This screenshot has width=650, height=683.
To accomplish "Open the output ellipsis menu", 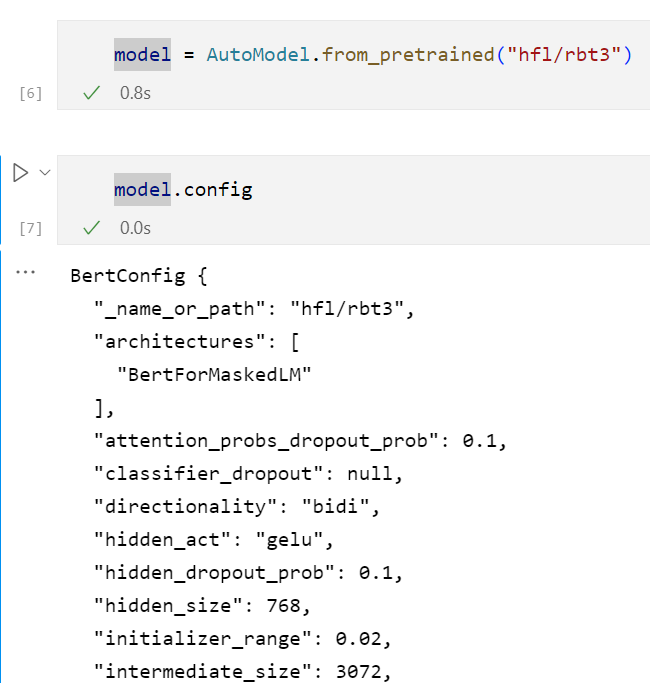I will 26,272.
